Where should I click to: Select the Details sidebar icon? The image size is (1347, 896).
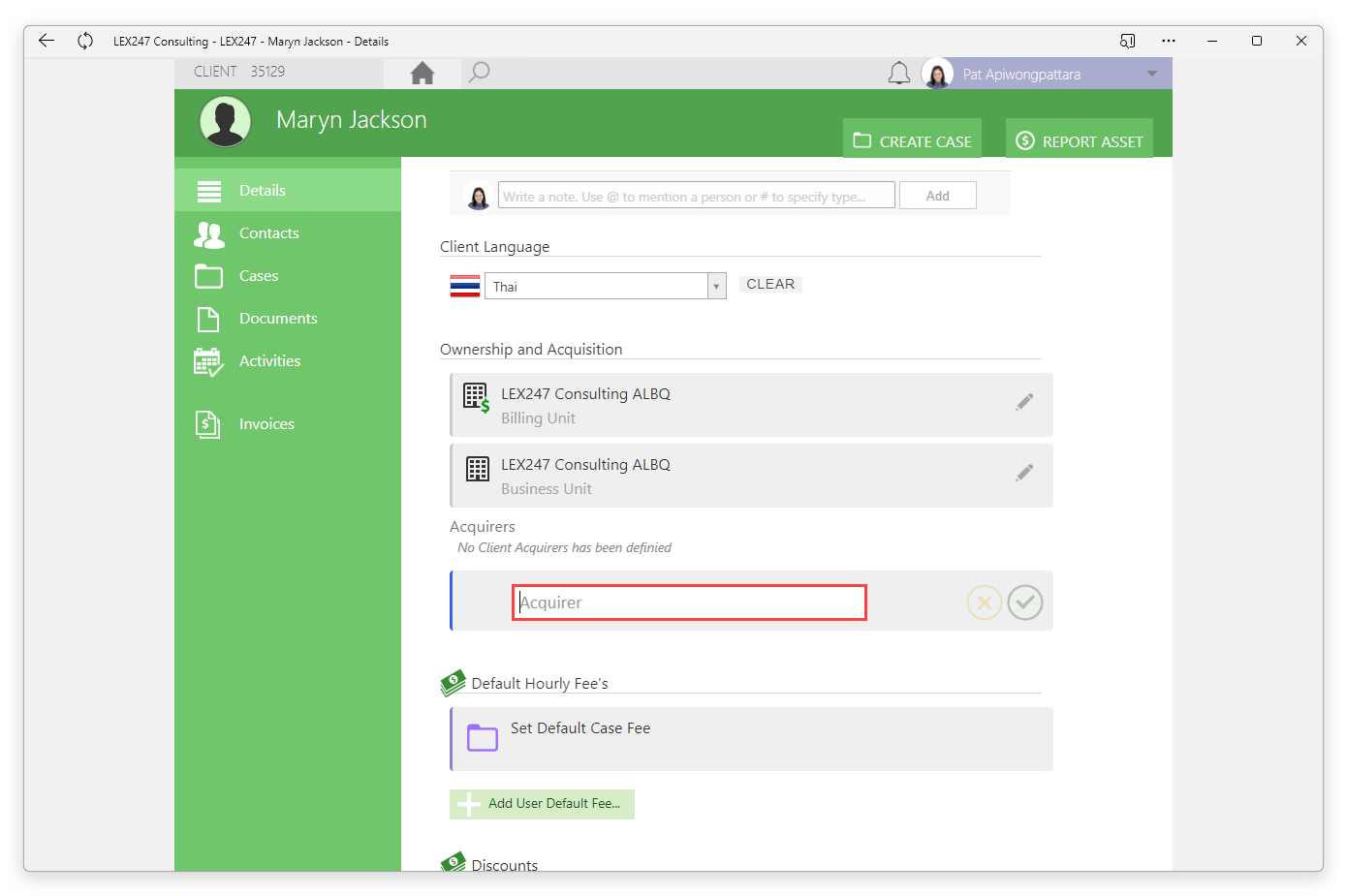tap(208, 191)
